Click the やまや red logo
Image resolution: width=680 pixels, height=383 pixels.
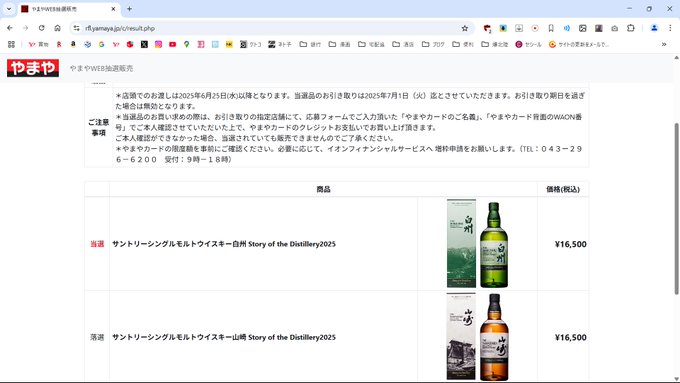pos(33,68)
